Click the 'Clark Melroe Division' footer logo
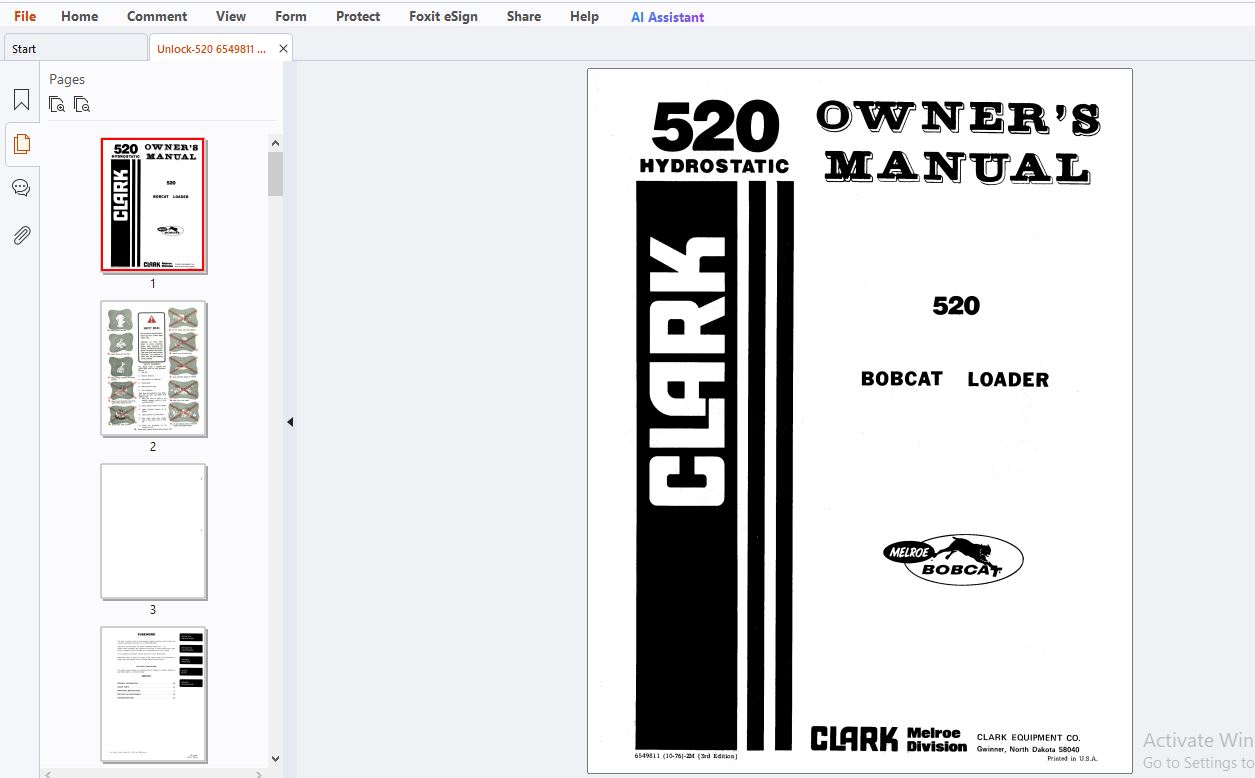The image size is (1255, 778). pos(889,739)
